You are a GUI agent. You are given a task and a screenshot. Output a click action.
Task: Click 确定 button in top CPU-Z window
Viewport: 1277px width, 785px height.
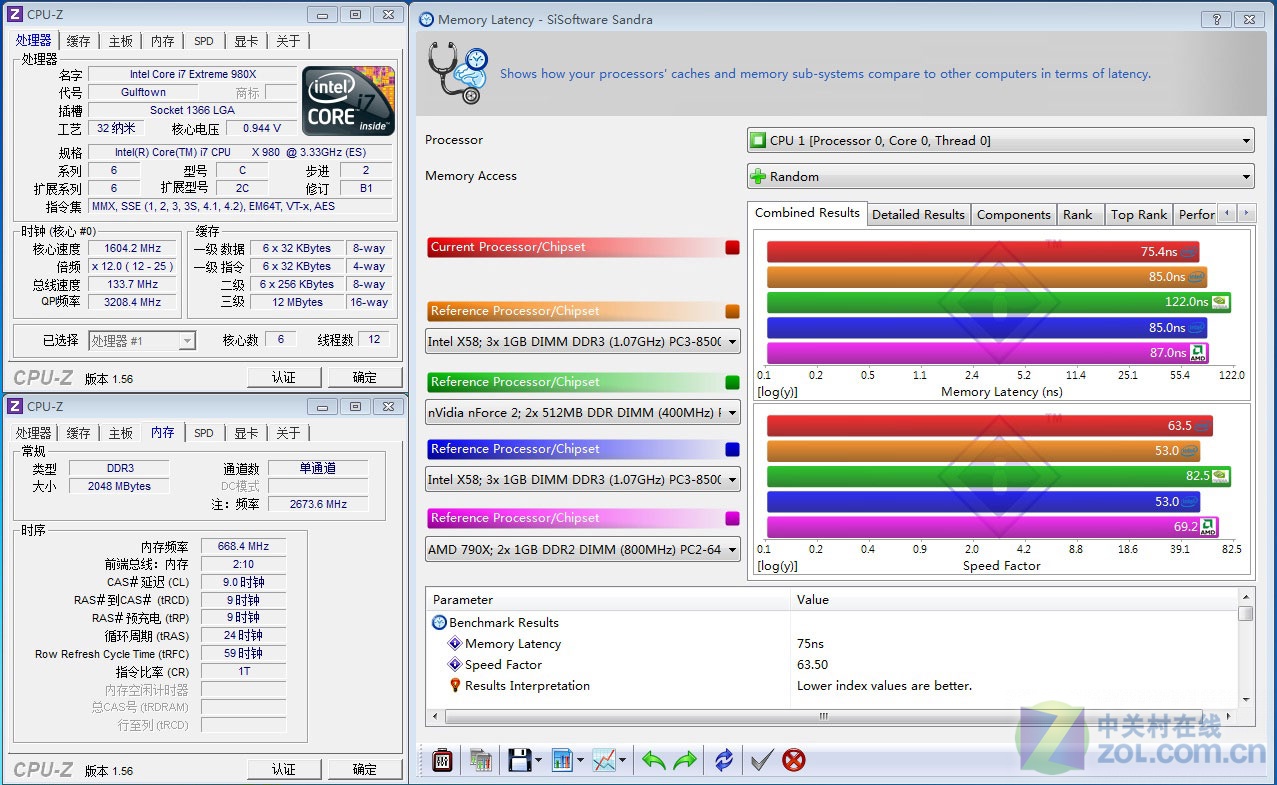coord(365,377)
